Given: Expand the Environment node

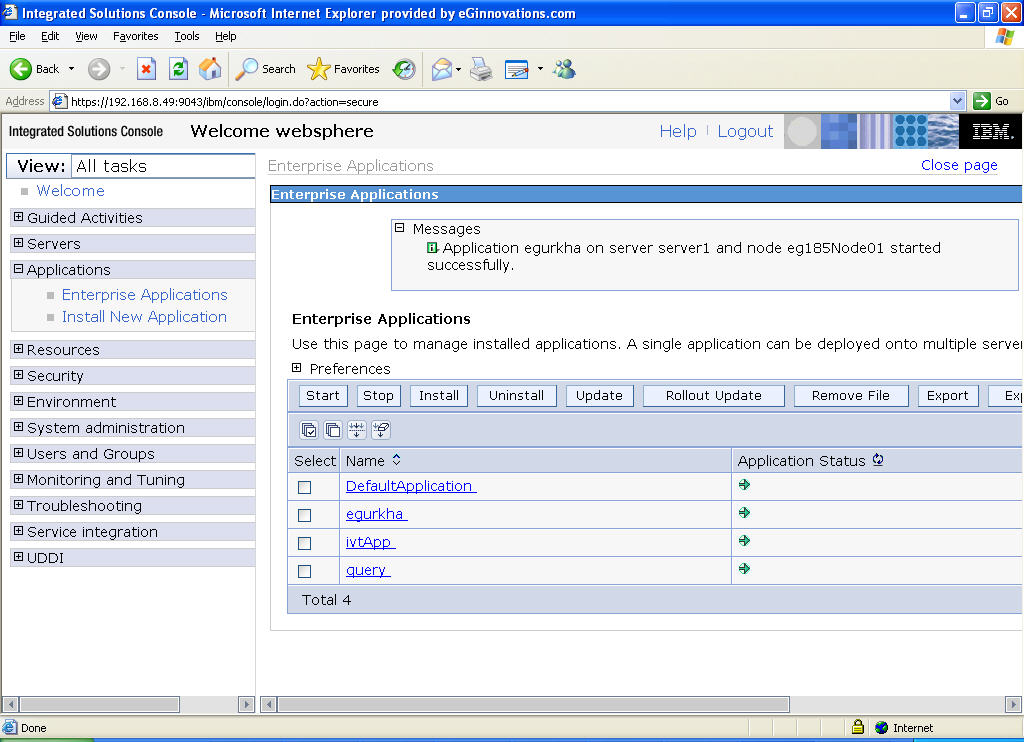Looking at the screenshot, I should click(x=18, y=401).
